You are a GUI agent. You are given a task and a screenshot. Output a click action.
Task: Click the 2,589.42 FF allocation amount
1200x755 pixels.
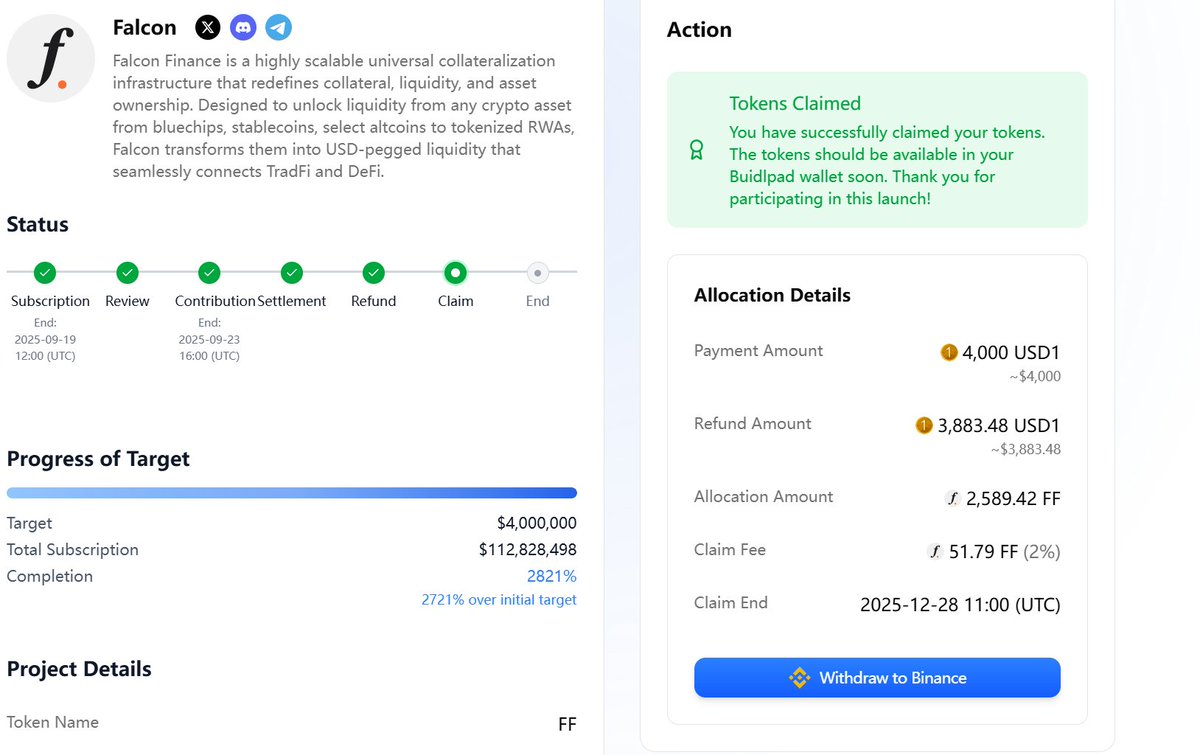[x=1013, y=498]
